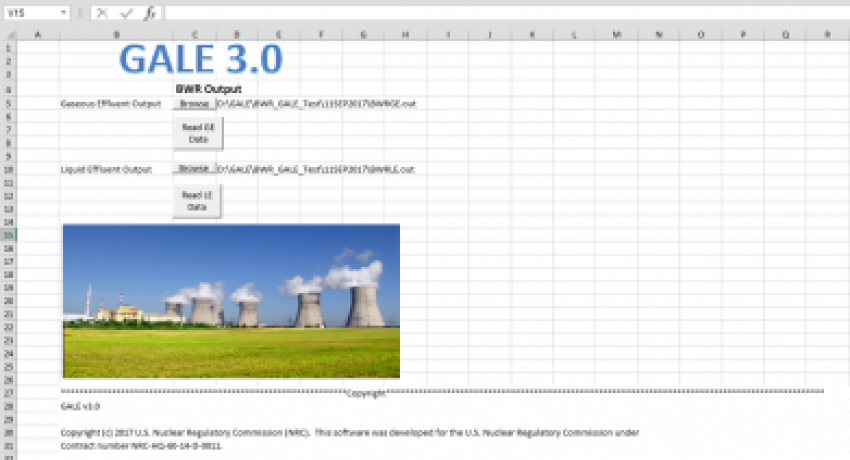The height and width of the screenshot is (460, 850).
Task: Click the Select All corner triangle
Action: click(9, 35)
